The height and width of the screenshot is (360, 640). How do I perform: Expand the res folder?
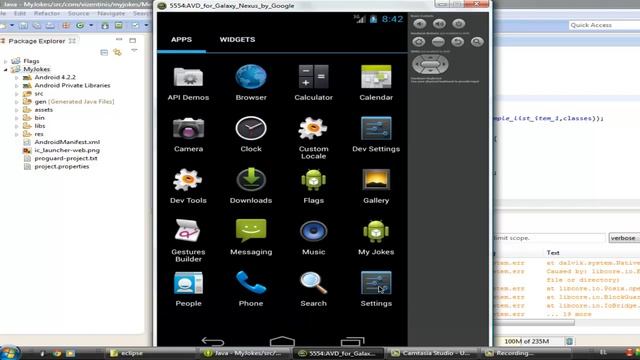[x=17, y=134]
